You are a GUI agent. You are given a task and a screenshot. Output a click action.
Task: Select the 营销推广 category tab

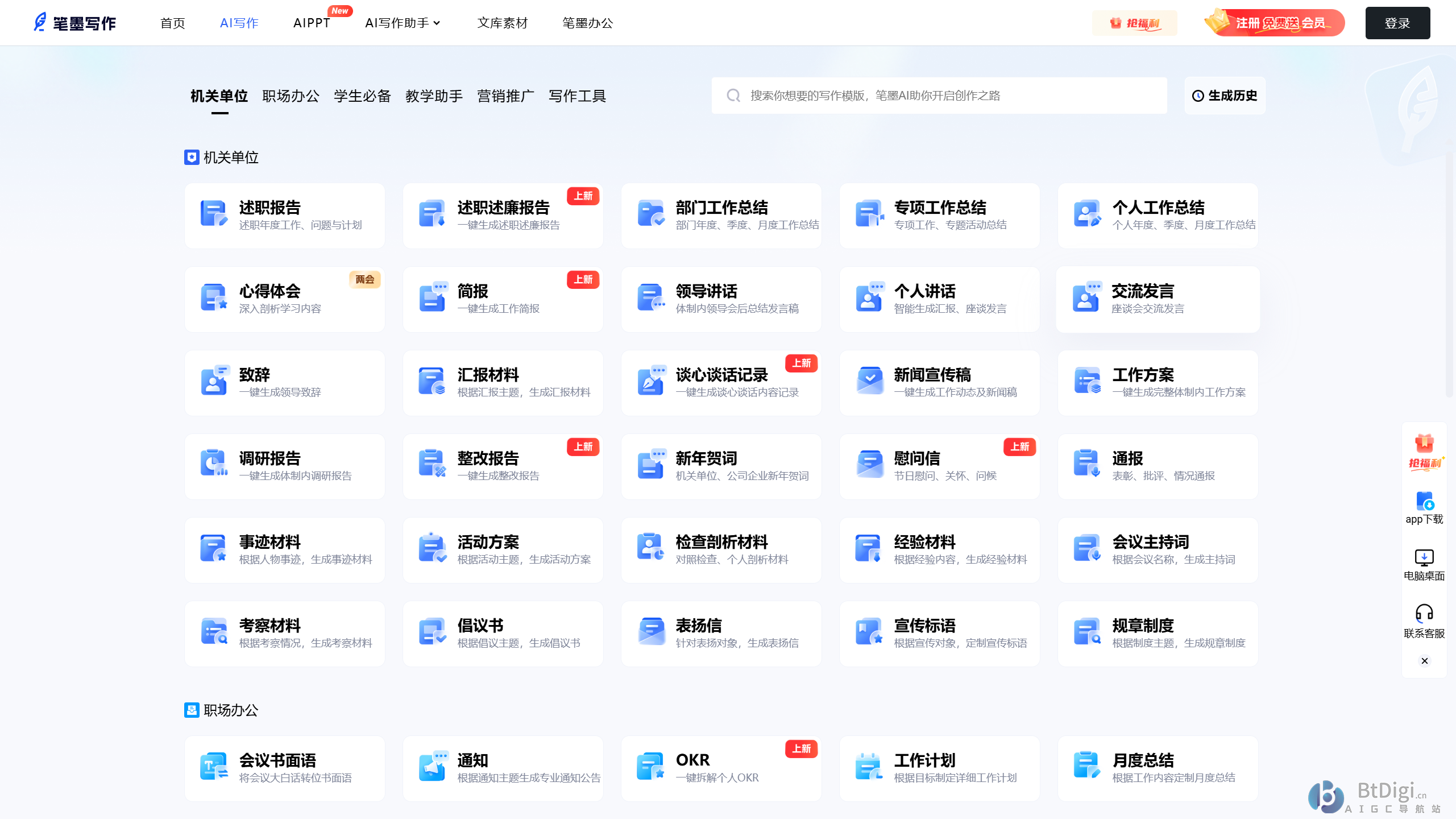pos(505,96)
